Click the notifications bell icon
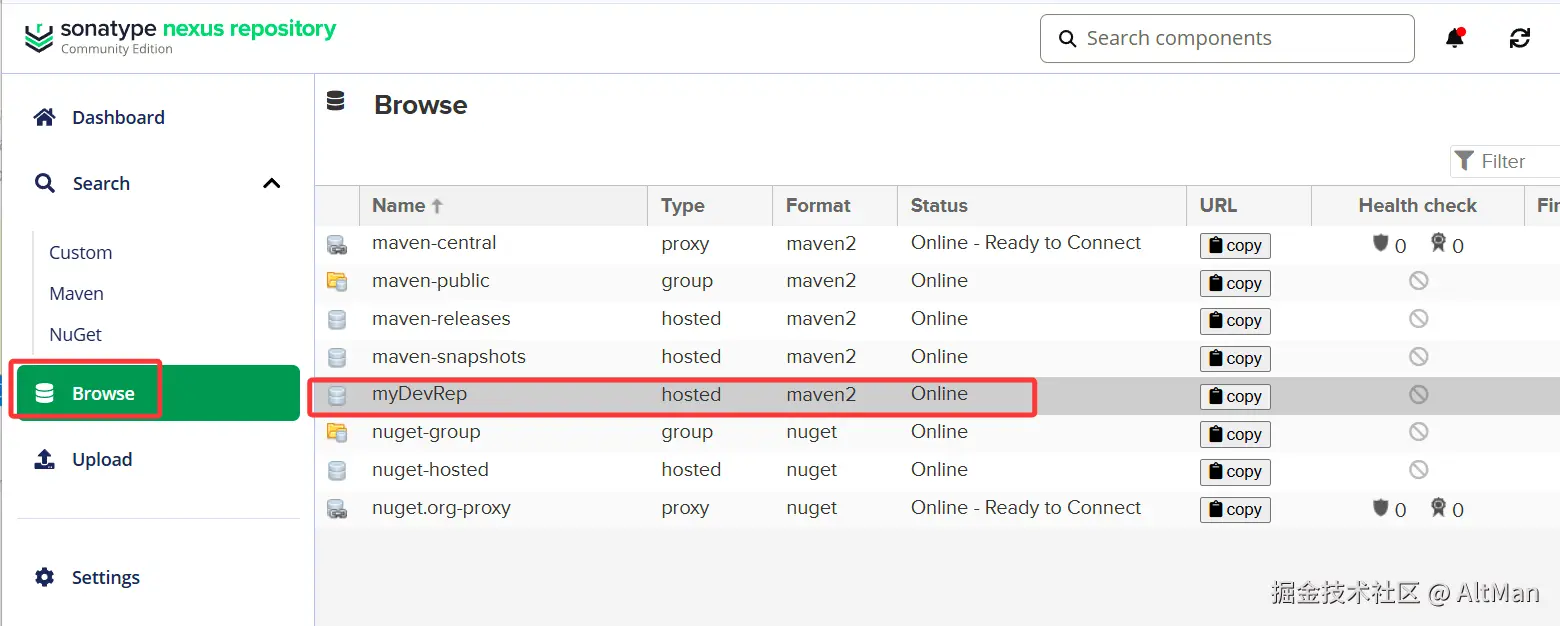The height and width of the screenshot is (626, 1560). tap(1455, 38)
